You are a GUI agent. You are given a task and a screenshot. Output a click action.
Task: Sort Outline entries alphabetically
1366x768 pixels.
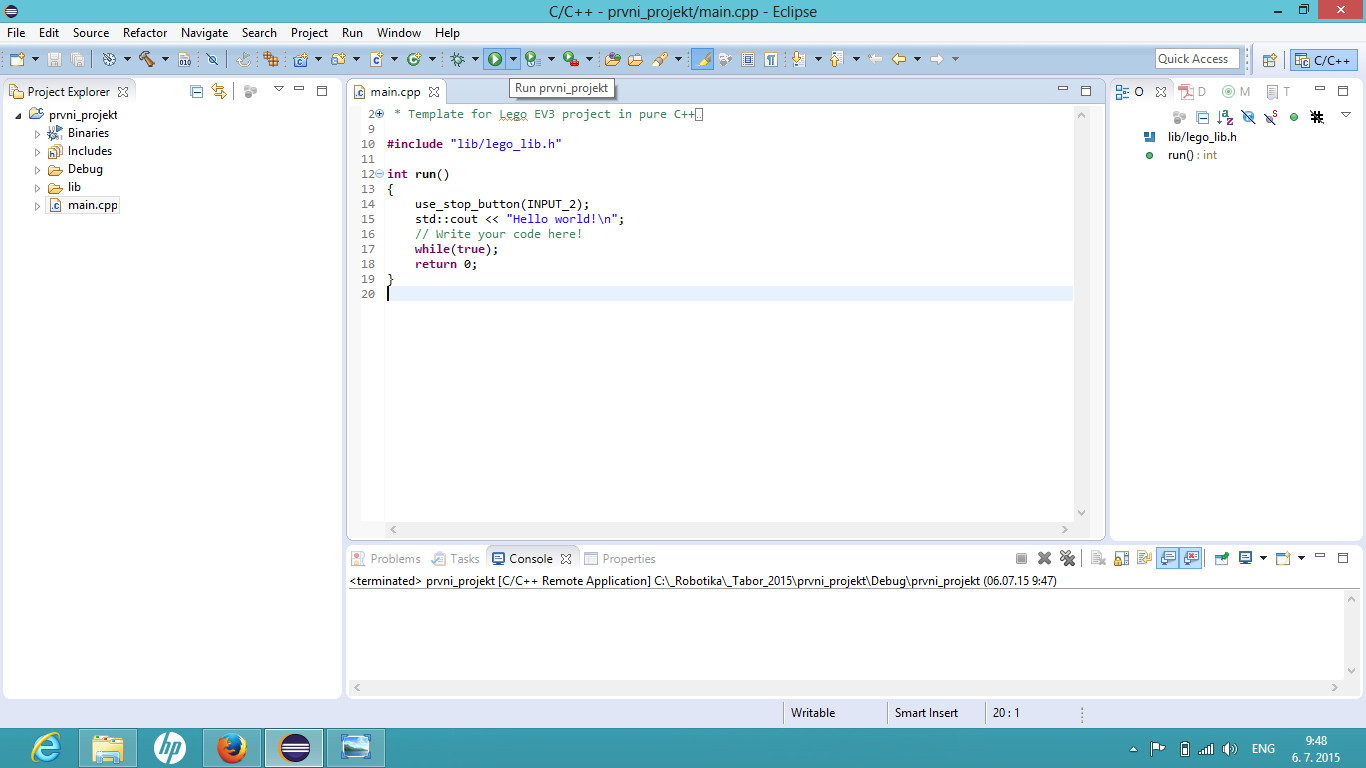pos(1225,117)
